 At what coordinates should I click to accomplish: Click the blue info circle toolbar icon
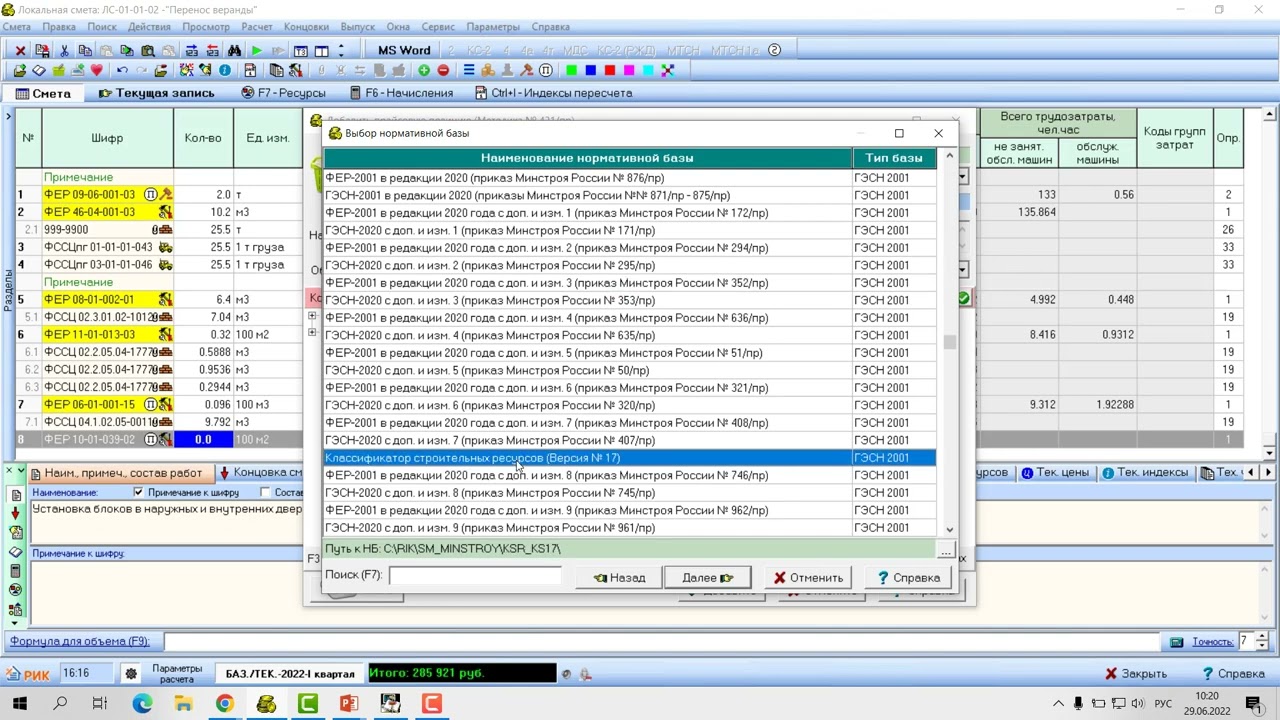(x=224, y=70)
